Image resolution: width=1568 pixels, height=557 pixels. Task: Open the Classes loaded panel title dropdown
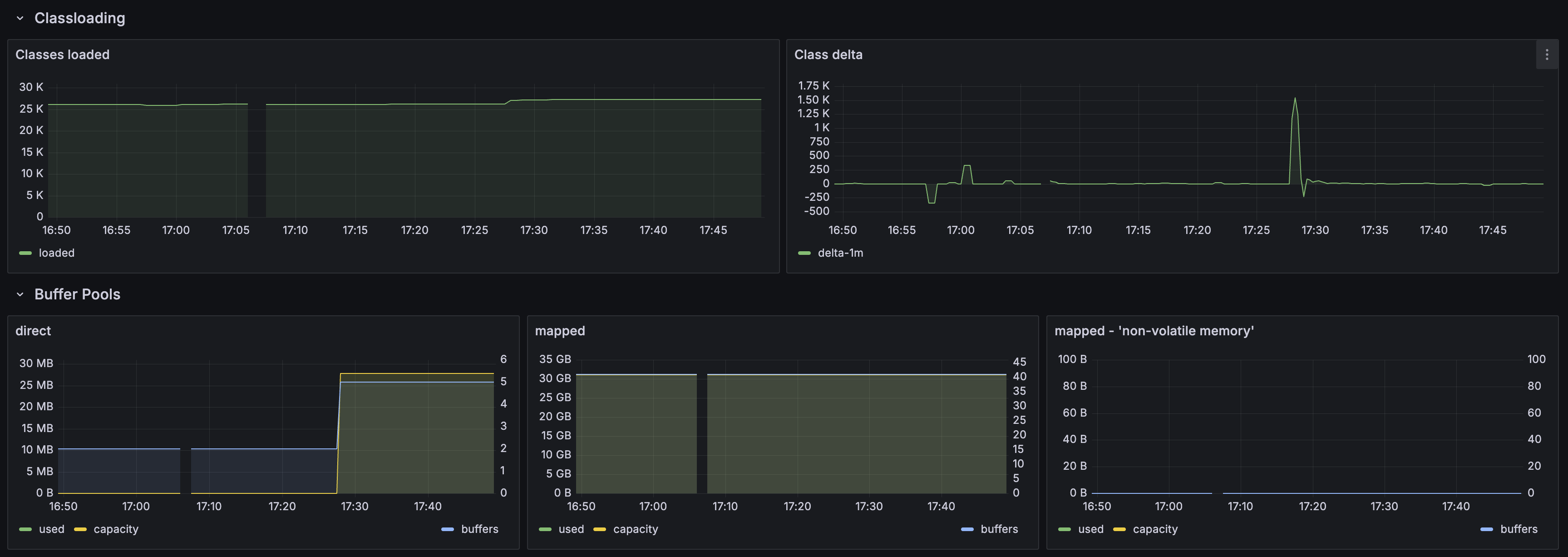pyautogui.click(x=63, y=54)
